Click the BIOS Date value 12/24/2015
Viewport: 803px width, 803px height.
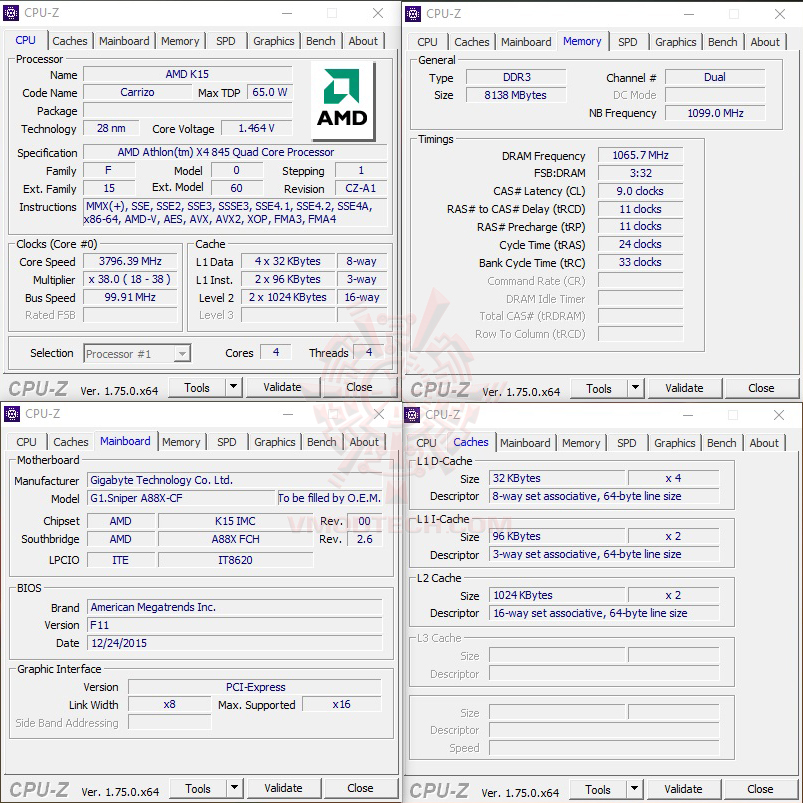[x=235, y=643]
